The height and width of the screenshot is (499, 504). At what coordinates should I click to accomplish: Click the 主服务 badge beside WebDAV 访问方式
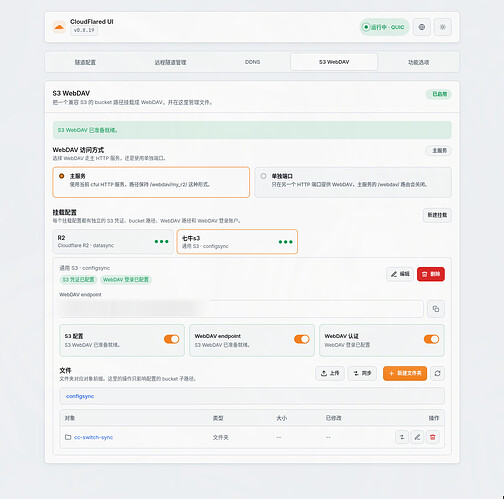coord(439,151)
